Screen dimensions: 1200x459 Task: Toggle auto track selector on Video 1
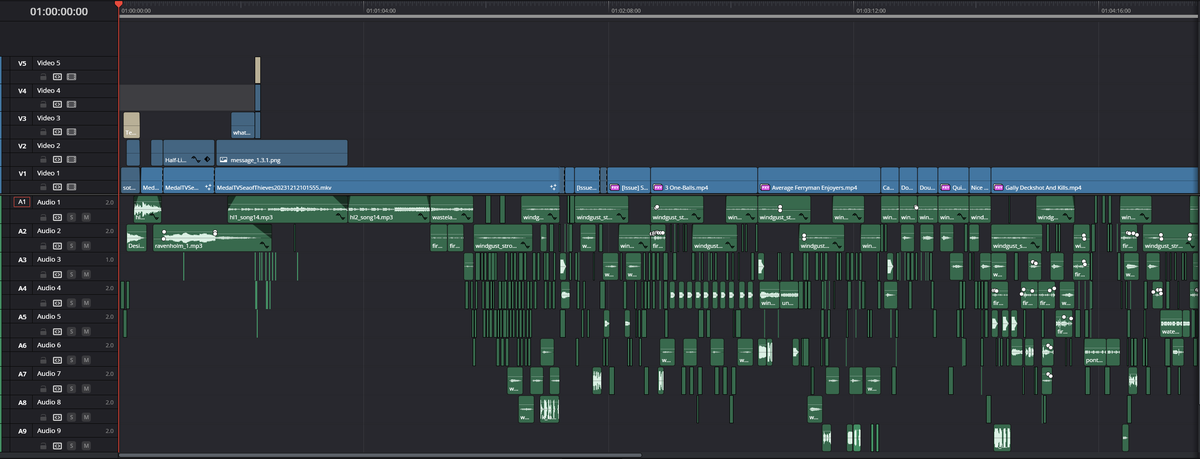coord(58,188)
